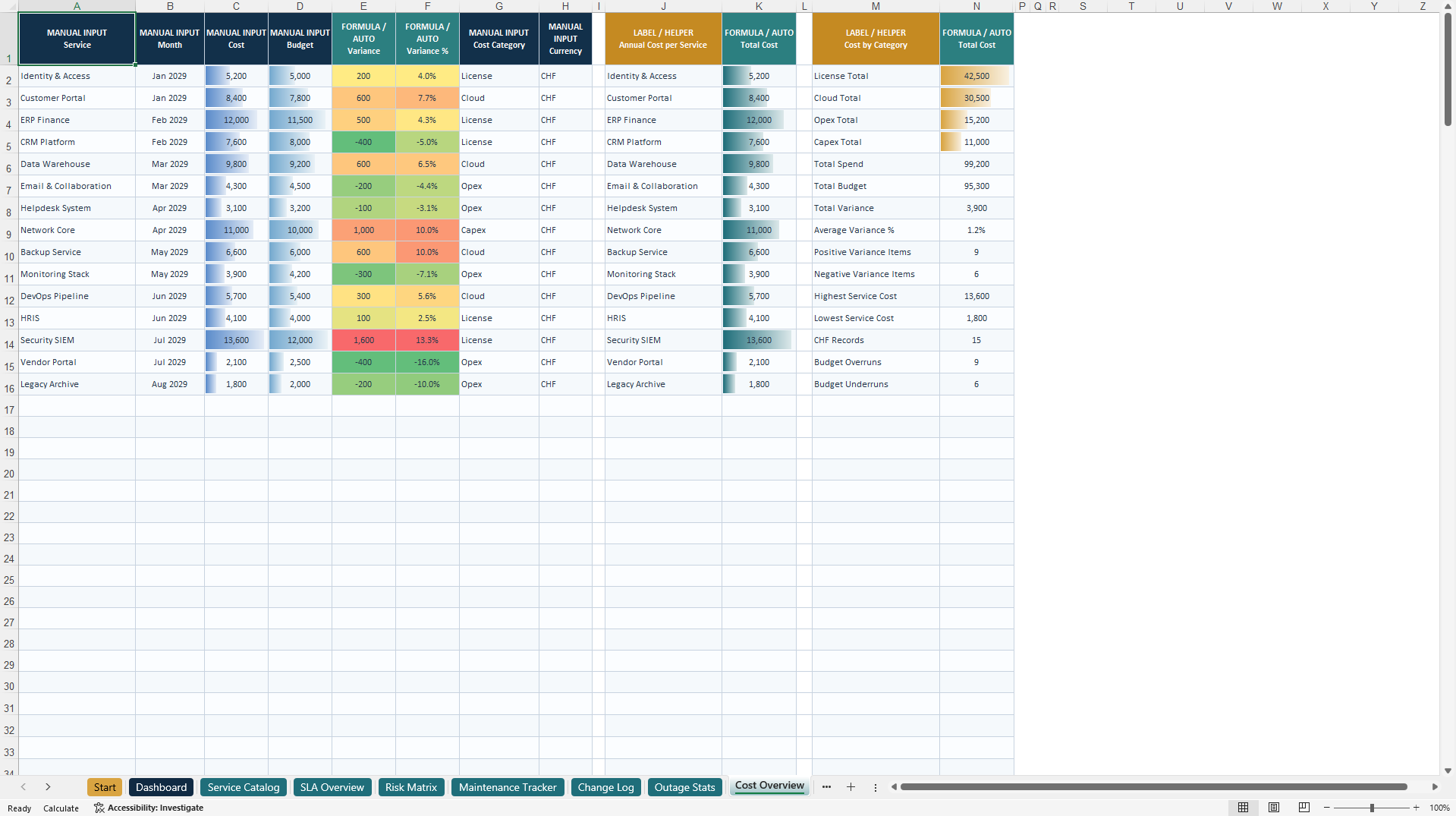This screenshot has width=1456, height=816.
Task: Select Security SIEM cost cell 13,600
Action: click(236, 340)
